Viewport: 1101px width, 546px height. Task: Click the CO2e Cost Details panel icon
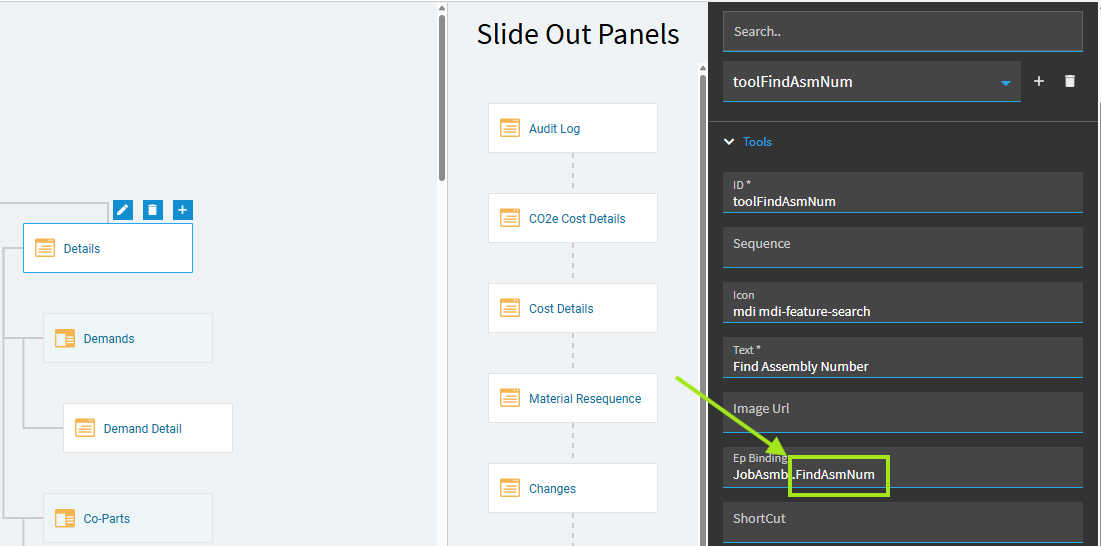coord(510,218)
